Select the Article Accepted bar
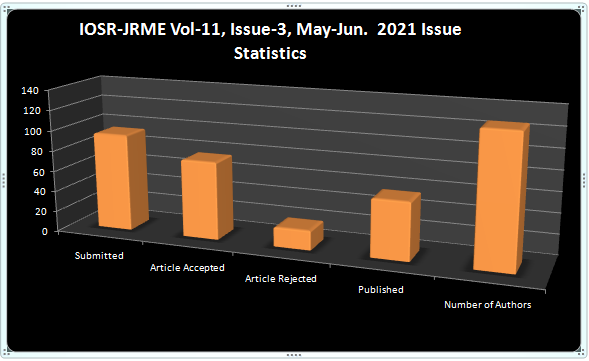Image resolution: width=589 pixels, height=361 pixels. tap(207, 196)
